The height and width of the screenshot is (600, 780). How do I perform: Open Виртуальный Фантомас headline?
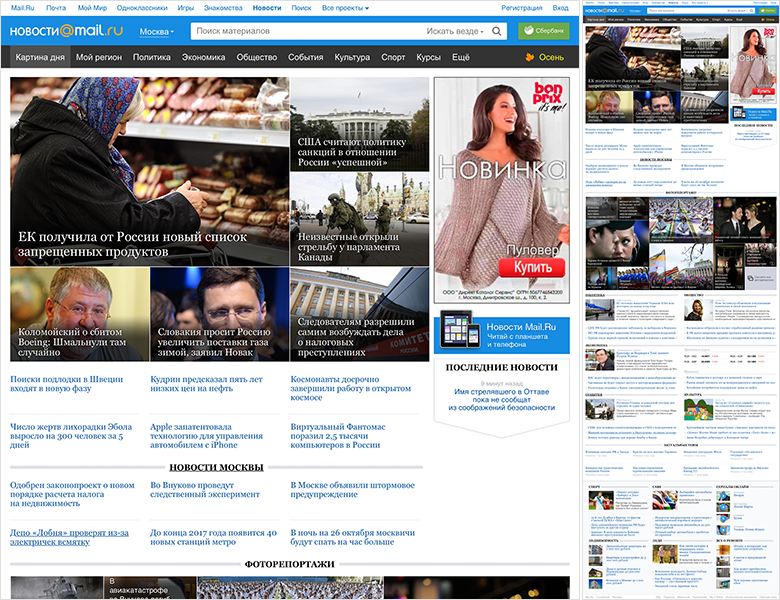click(338, 435)
